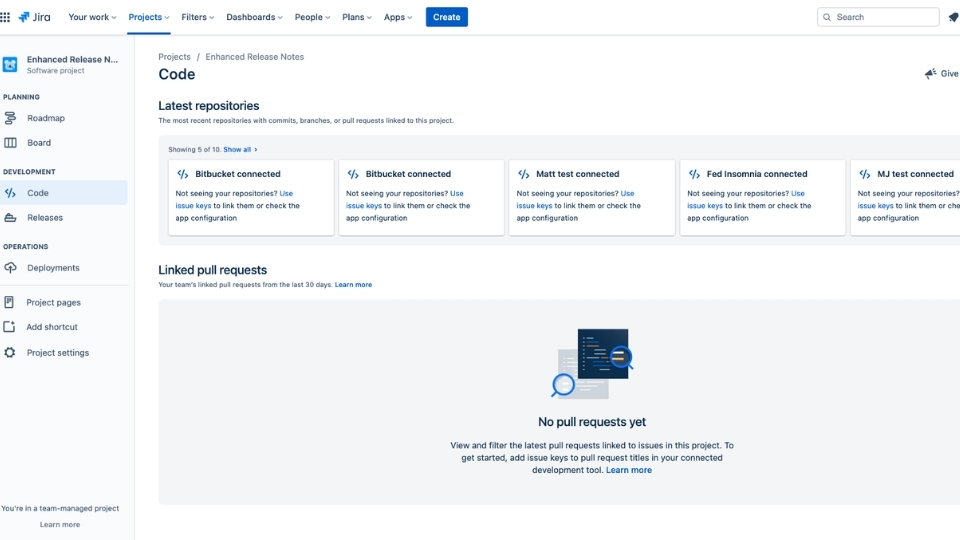The height and width of the screenshot is (540, 960).
Task: Click the Project pages icon
Action: pyautogui.click(x=9, y=302)
